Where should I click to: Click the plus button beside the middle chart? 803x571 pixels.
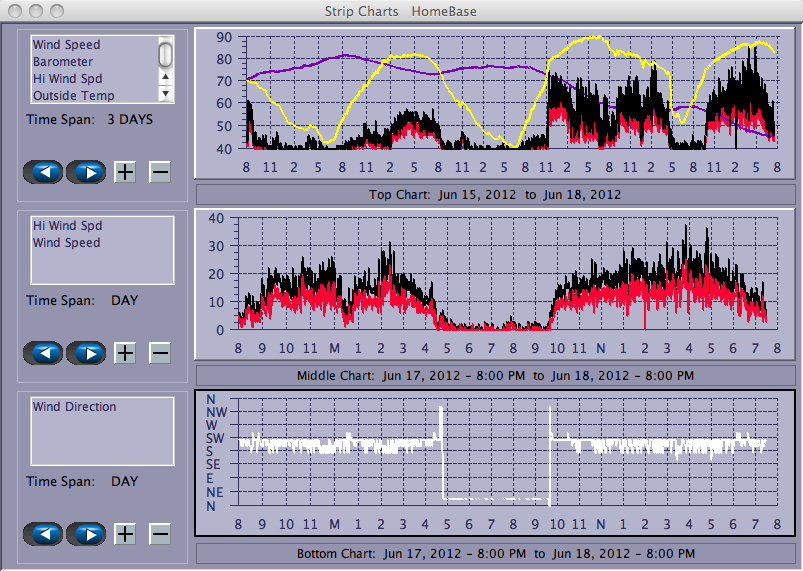(125, 352)
